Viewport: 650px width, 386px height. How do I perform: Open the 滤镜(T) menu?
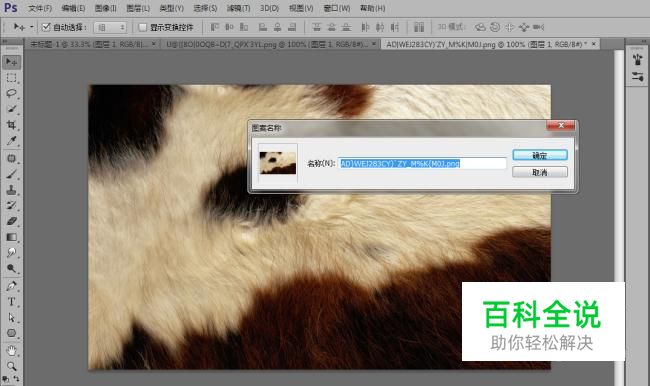point(238,8)
